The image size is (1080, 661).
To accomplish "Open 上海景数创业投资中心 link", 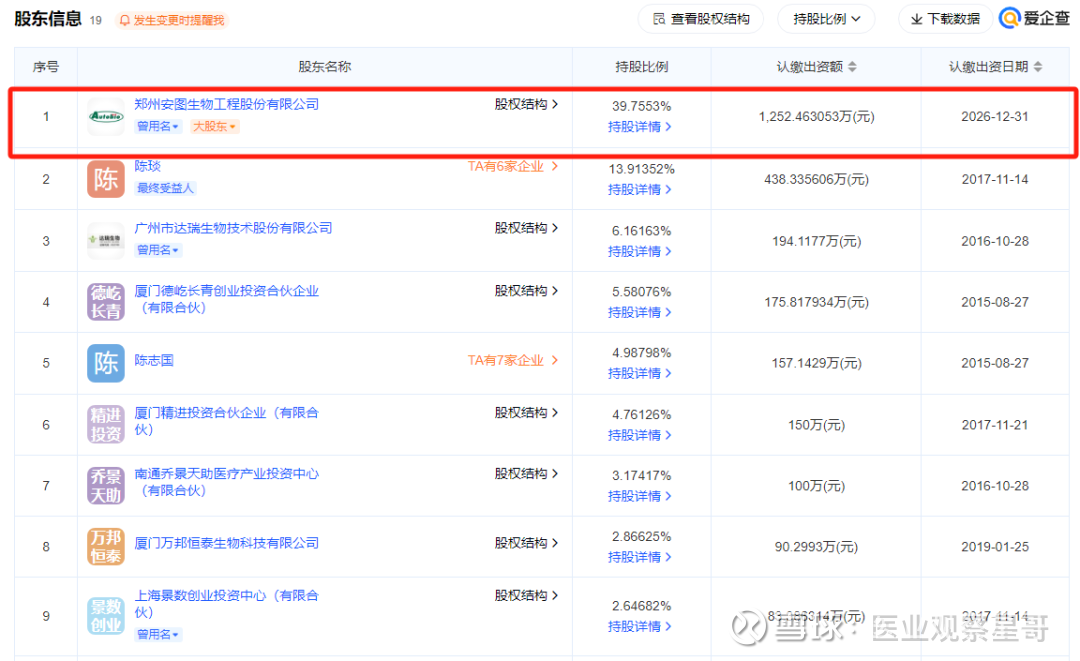I will (x=227, y=604).
